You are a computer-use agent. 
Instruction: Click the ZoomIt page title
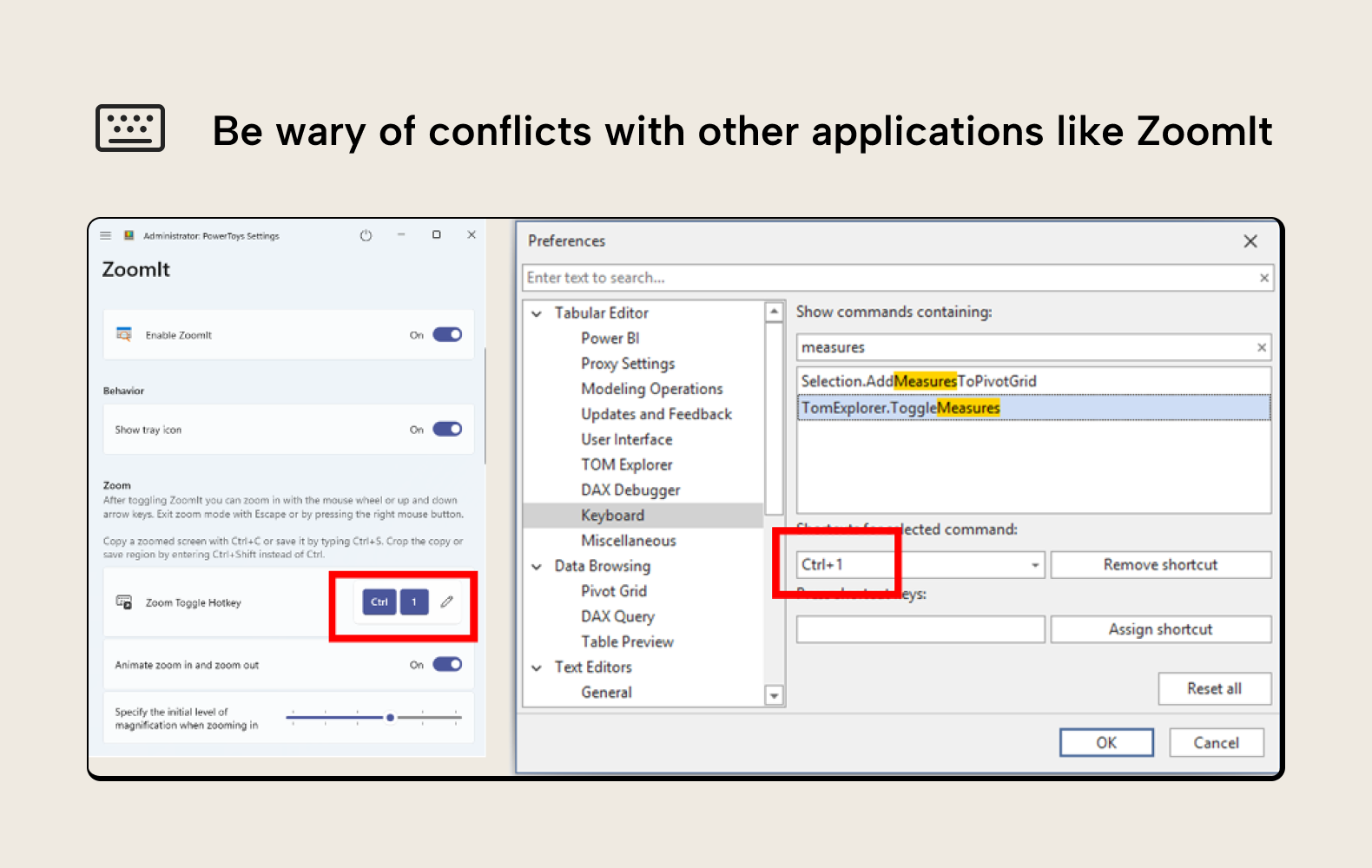click(136, 270)
